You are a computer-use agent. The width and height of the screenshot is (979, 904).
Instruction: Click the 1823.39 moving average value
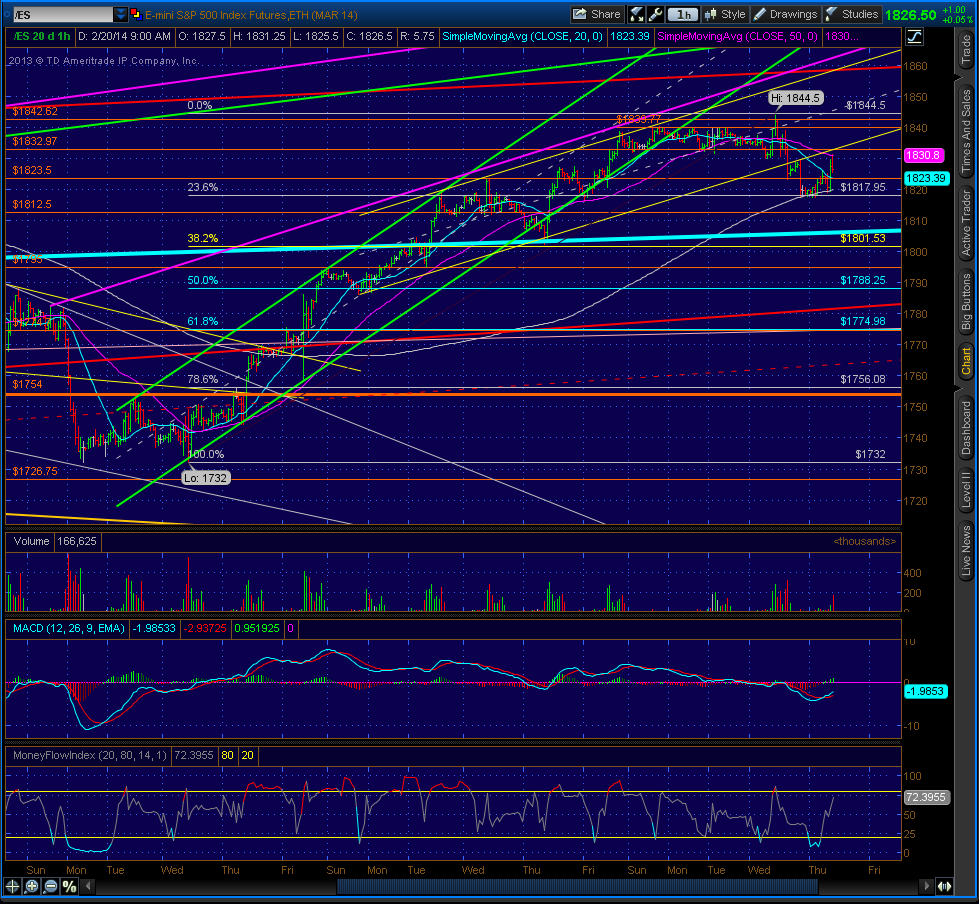(x=629, y=37)
